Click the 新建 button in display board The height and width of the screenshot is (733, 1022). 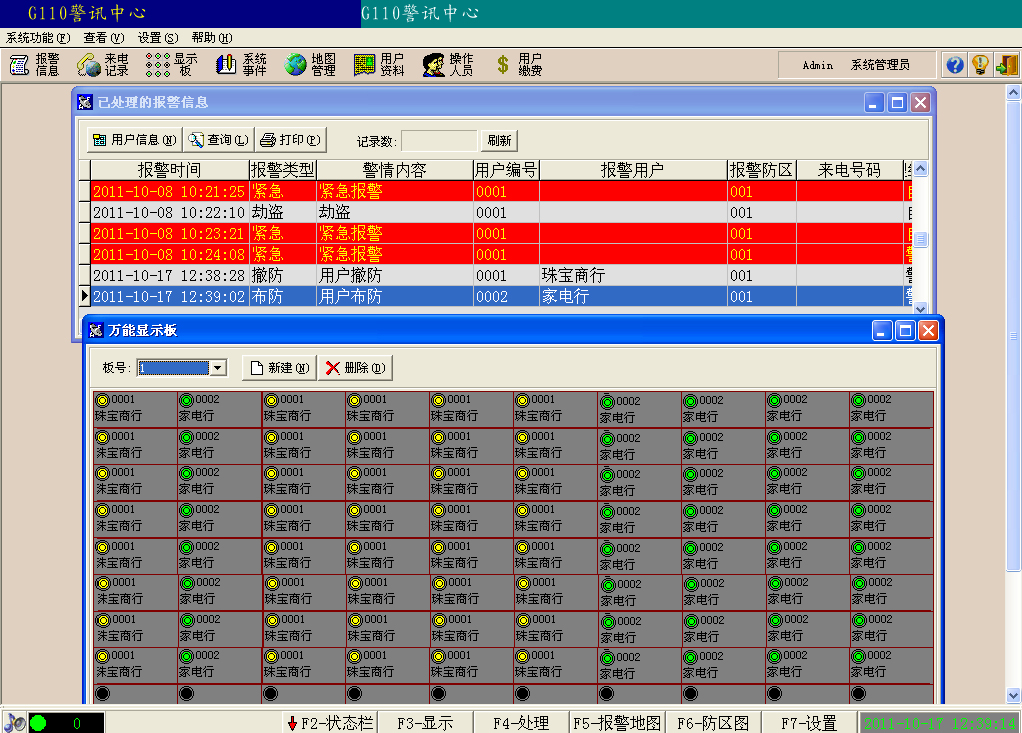tap(279, 368)
